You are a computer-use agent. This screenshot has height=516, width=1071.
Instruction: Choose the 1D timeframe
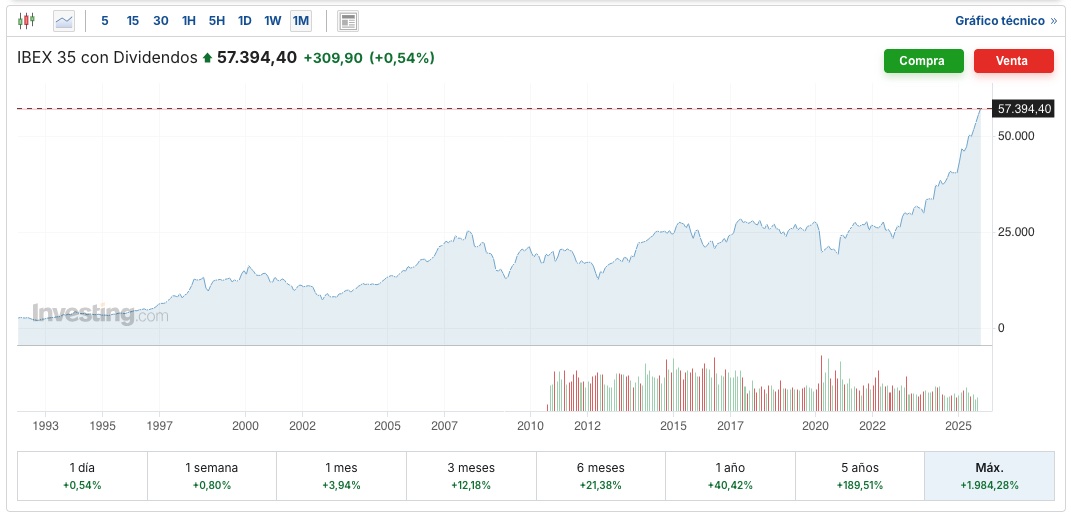click(x=244, y=20)
